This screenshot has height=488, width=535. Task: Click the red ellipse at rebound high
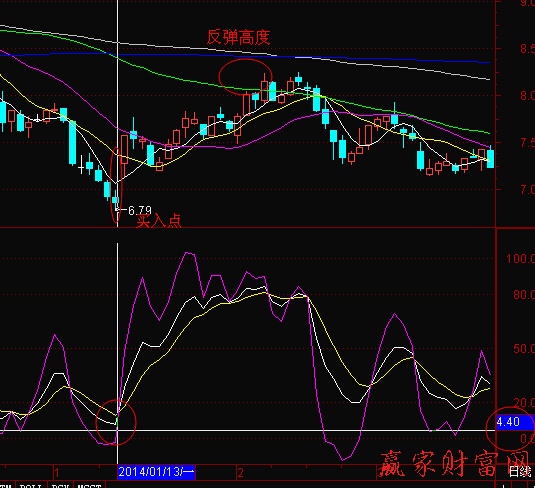tap(245, 77)
